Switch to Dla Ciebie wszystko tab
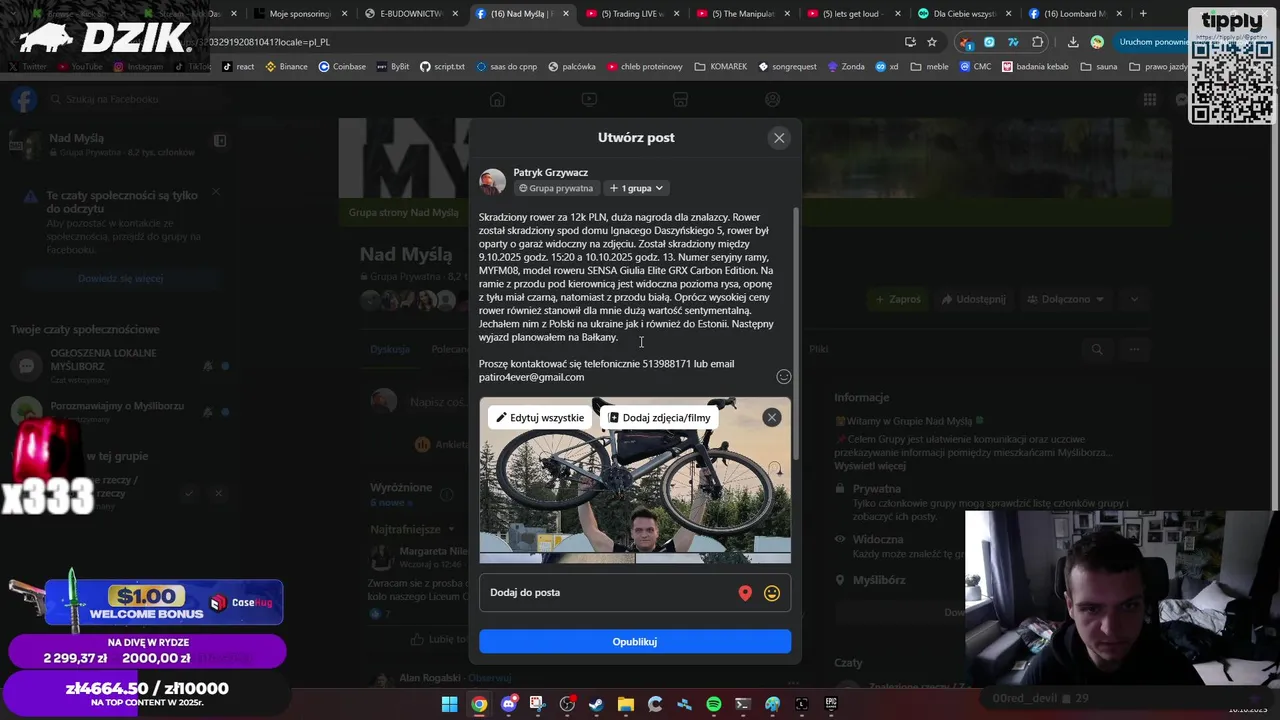Screen dimensions: 1280x720 [x=964, y=14]
